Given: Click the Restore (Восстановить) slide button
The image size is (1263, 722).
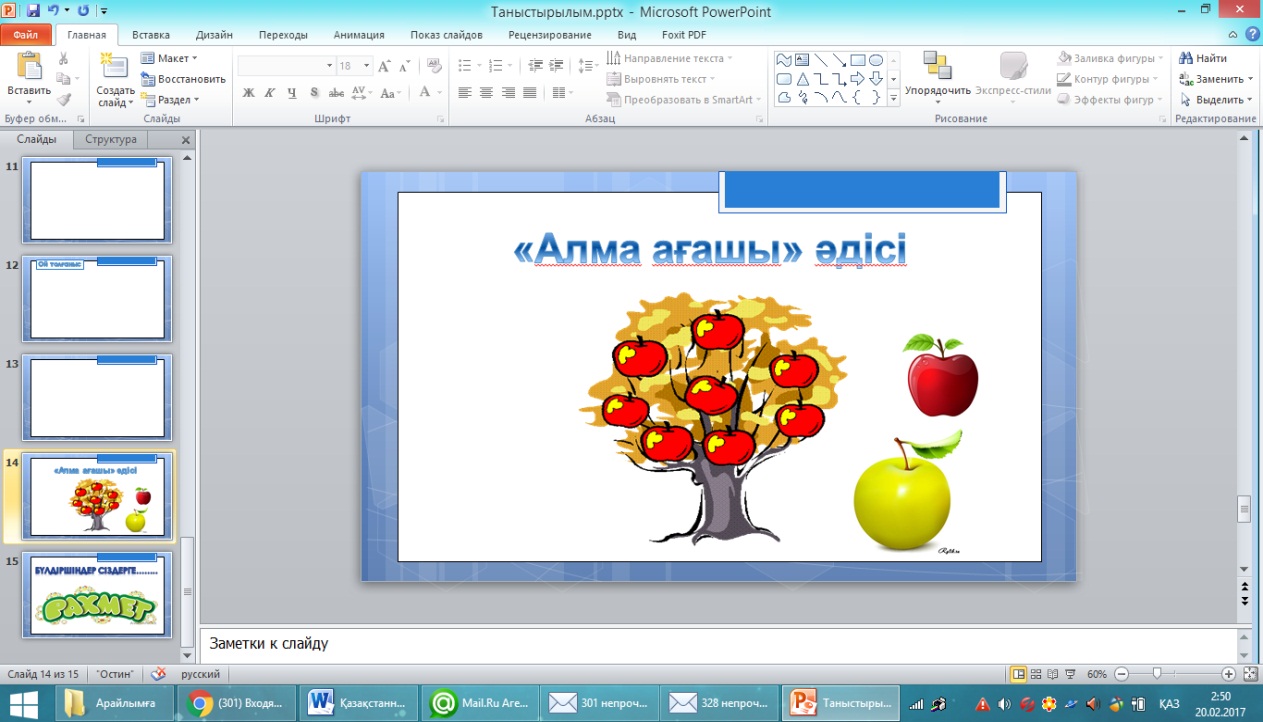Looking at the screenshot, I should pyautogui.click(x=184, y=79).
